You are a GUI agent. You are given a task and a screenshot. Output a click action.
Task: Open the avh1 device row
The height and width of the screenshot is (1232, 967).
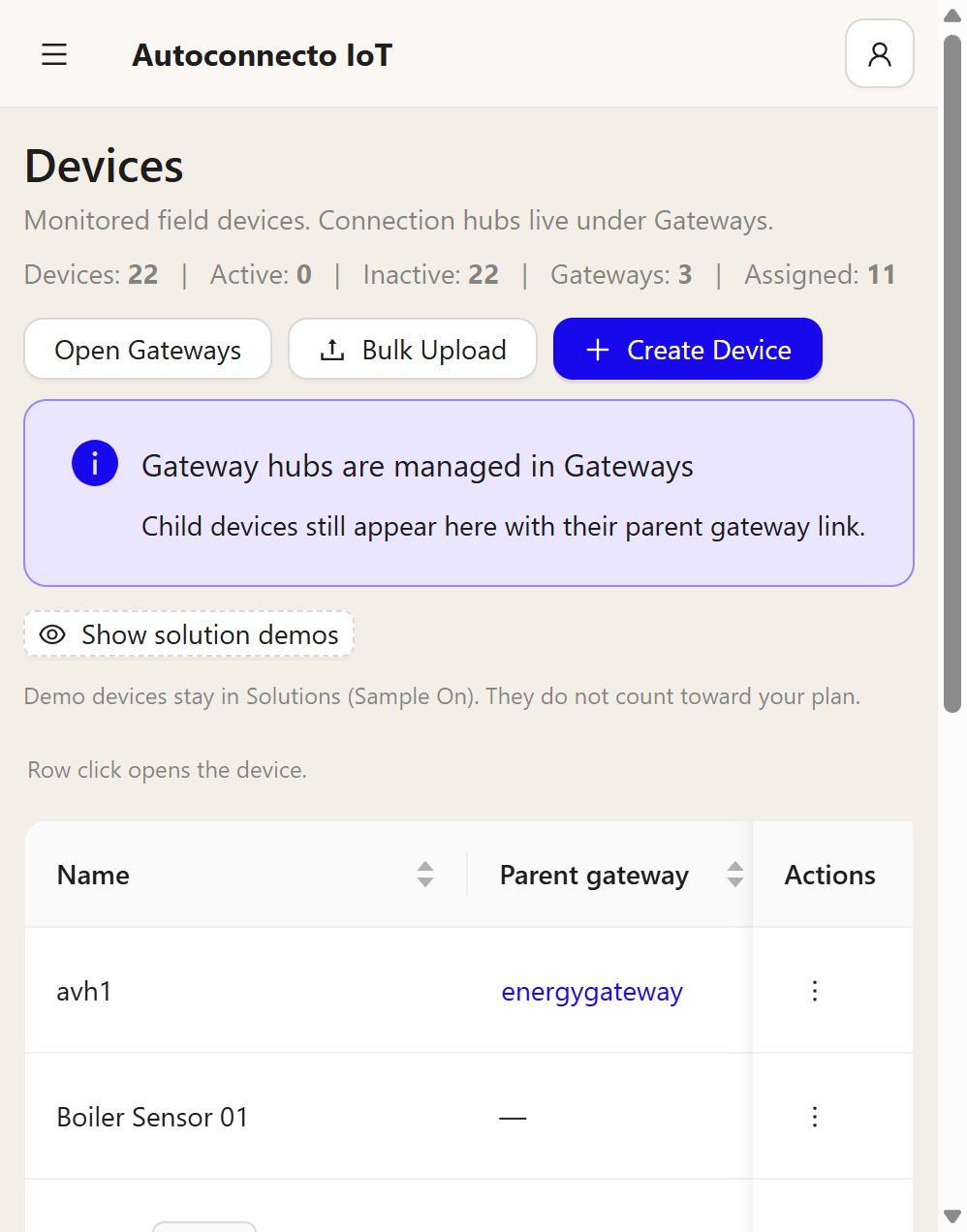click(469, 991)
